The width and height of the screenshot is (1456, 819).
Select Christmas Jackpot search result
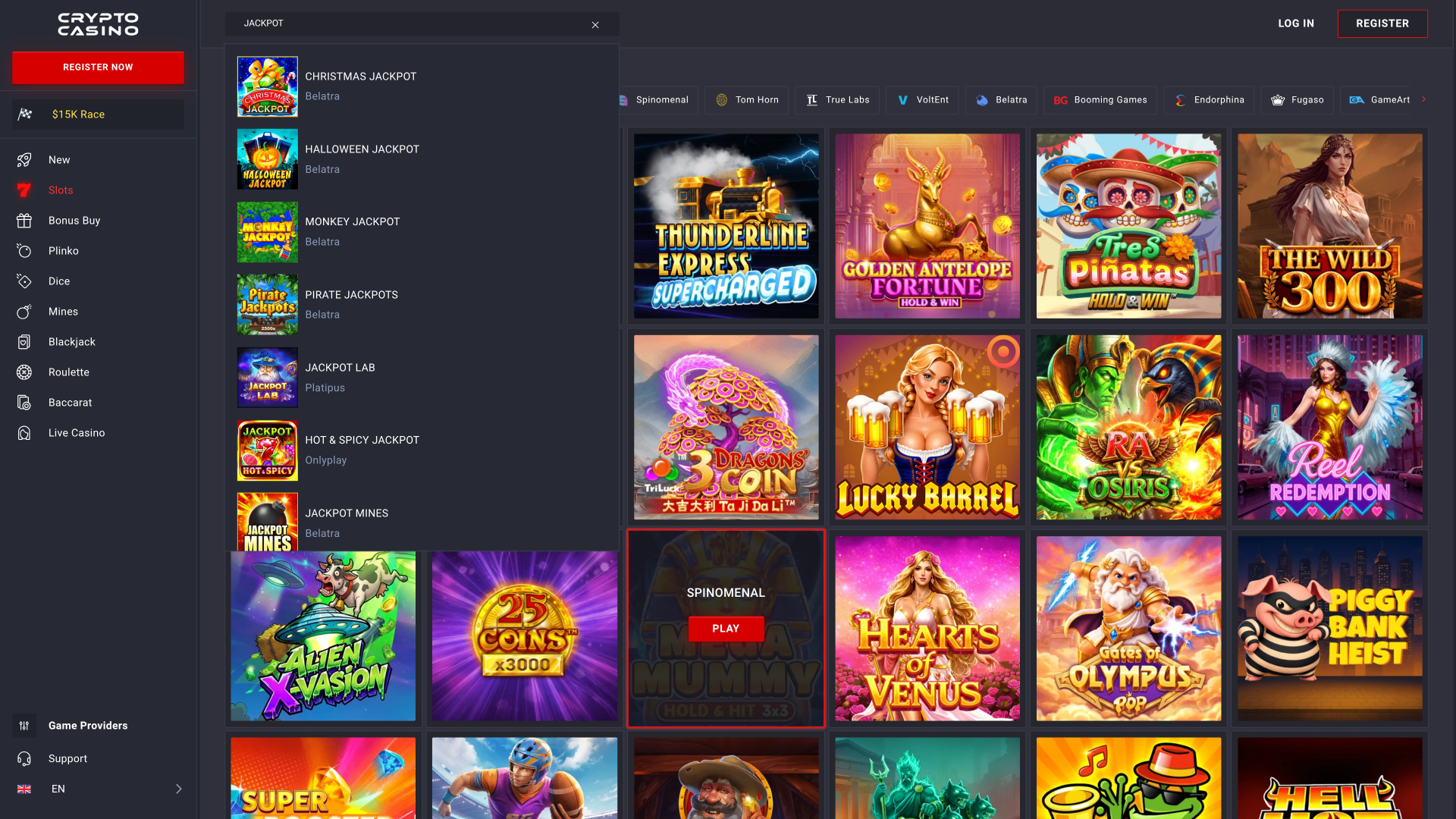tap(422, 86)
